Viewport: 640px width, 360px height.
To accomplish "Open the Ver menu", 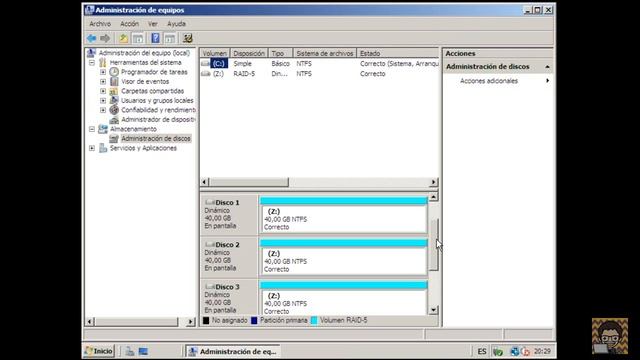I will [x=153, y=24].
